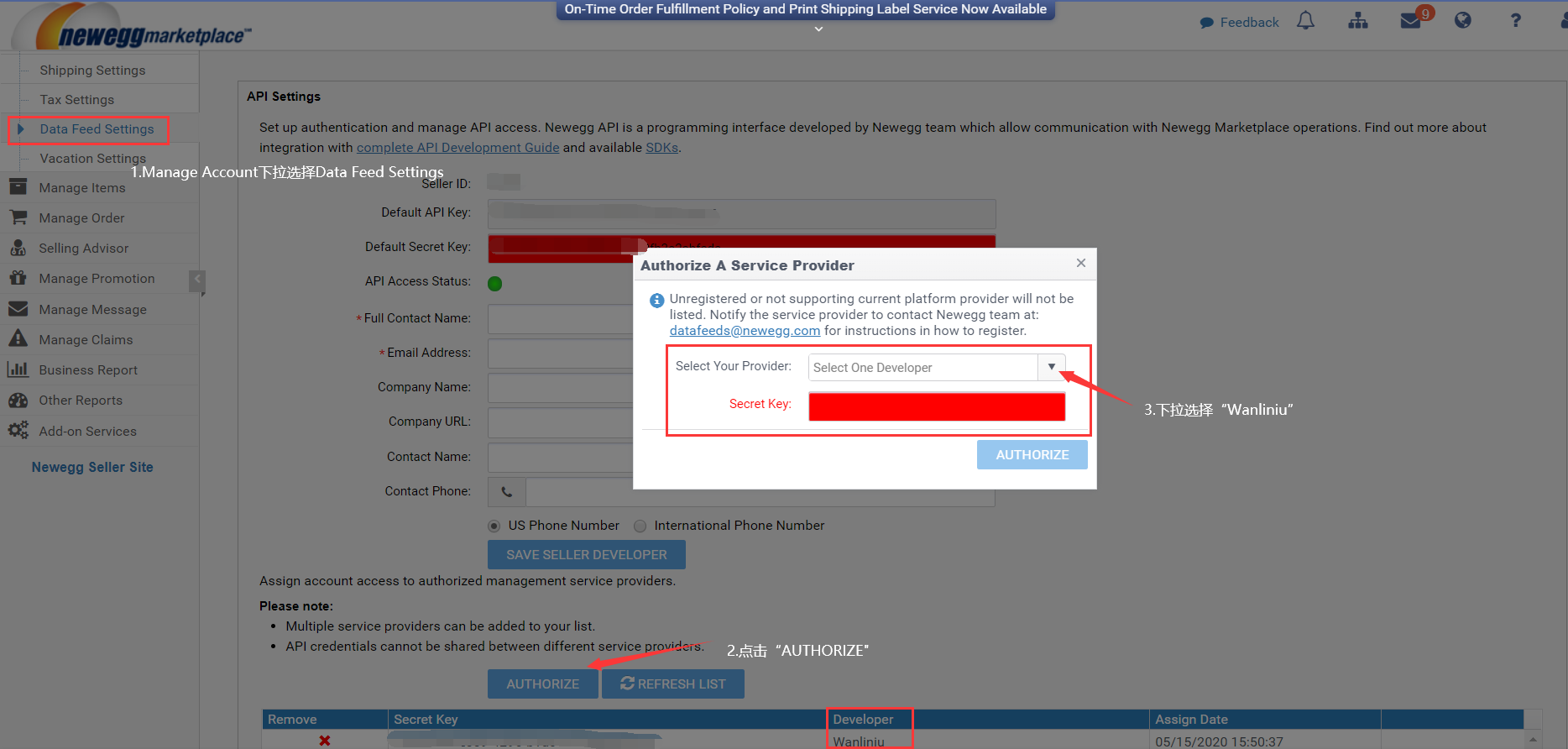1568x749 pixels.
Task: Click the Contact Phone icon box
Action: pyautogui.click(x=507, y=492)
